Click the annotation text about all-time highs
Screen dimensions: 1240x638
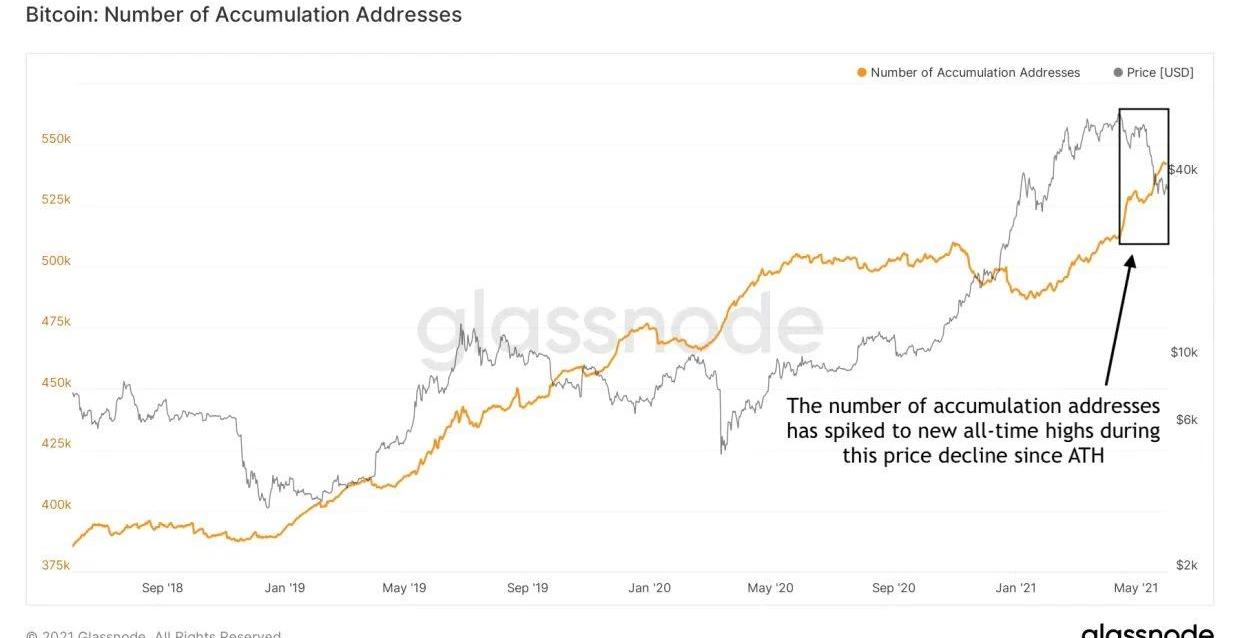pos(973,431)
